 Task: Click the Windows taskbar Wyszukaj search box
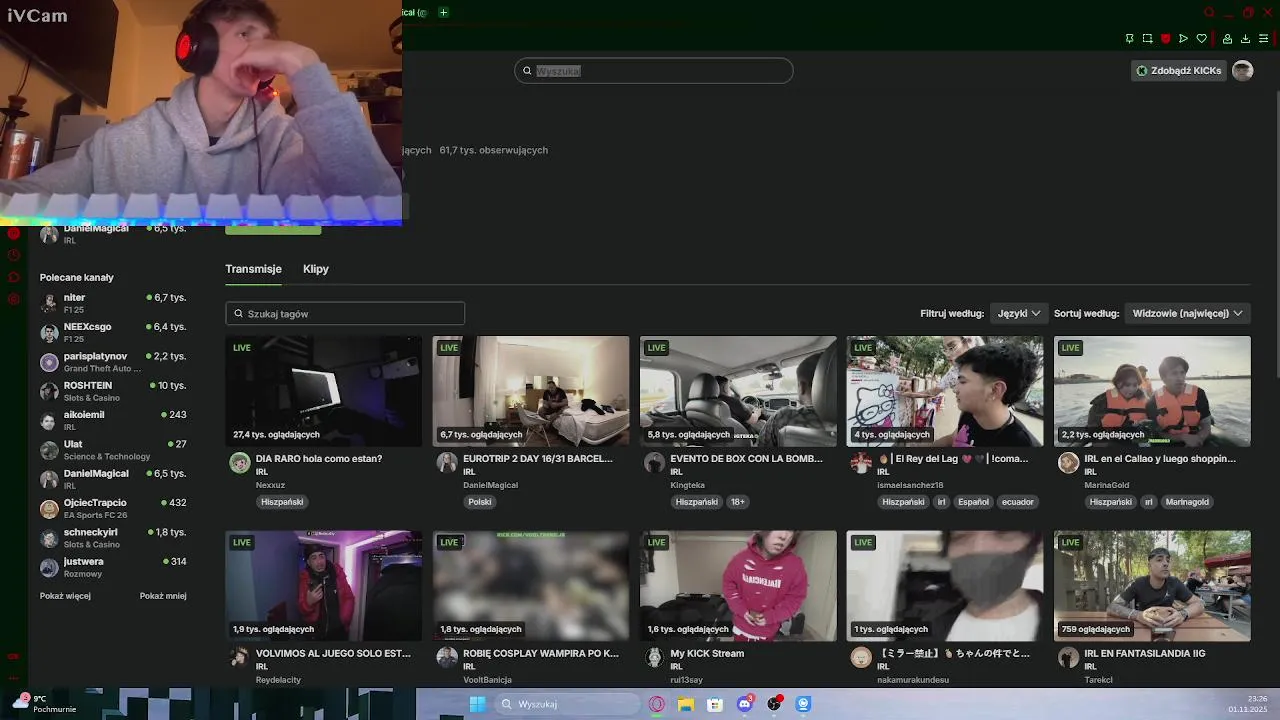click(567, 704)
